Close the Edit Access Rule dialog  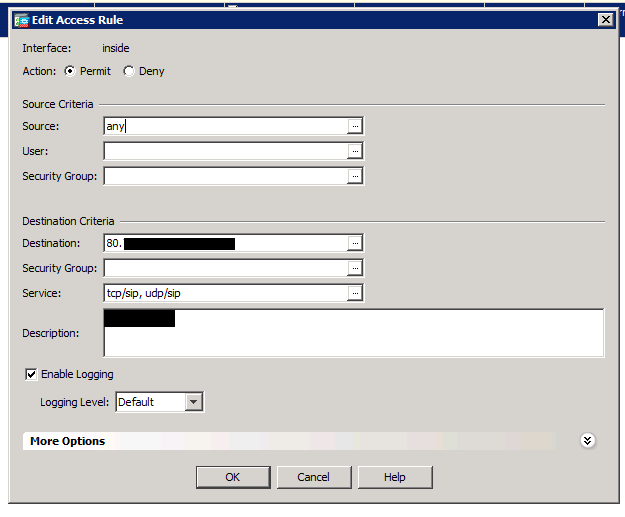tap(605, 20)
